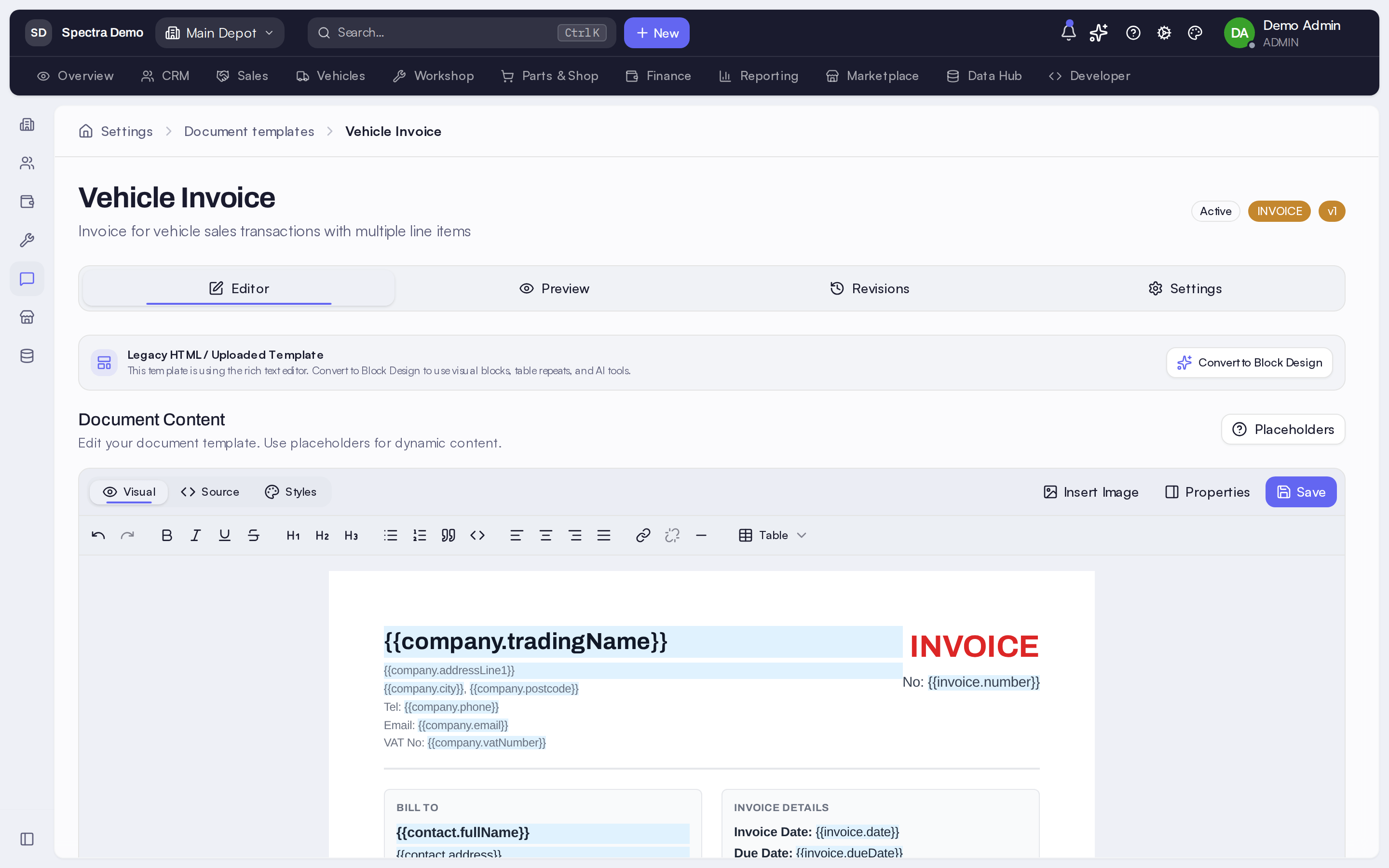The width and height of the screenshot is (1389, 868).
Task: Click Convert to Block Design button
Action: (1249, 362)
